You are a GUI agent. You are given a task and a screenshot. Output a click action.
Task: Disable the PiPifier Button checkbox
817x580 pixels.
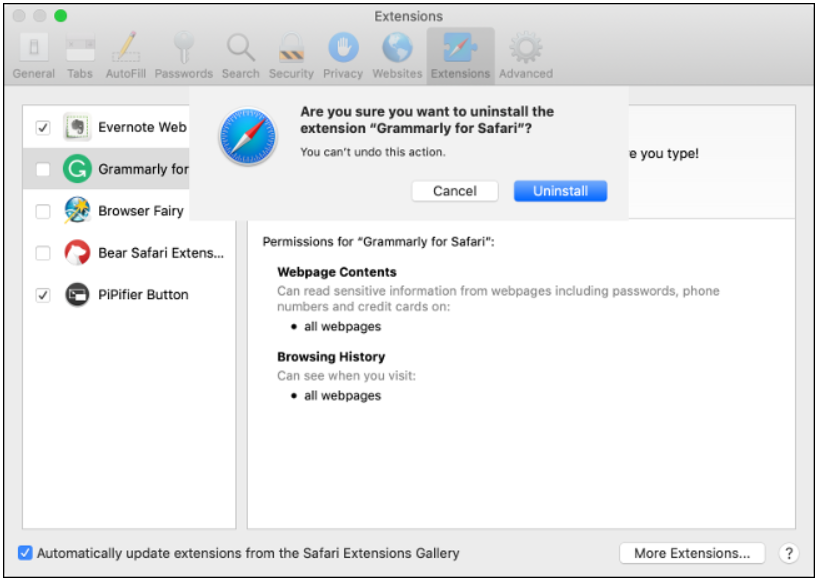(x=43, y=296)
